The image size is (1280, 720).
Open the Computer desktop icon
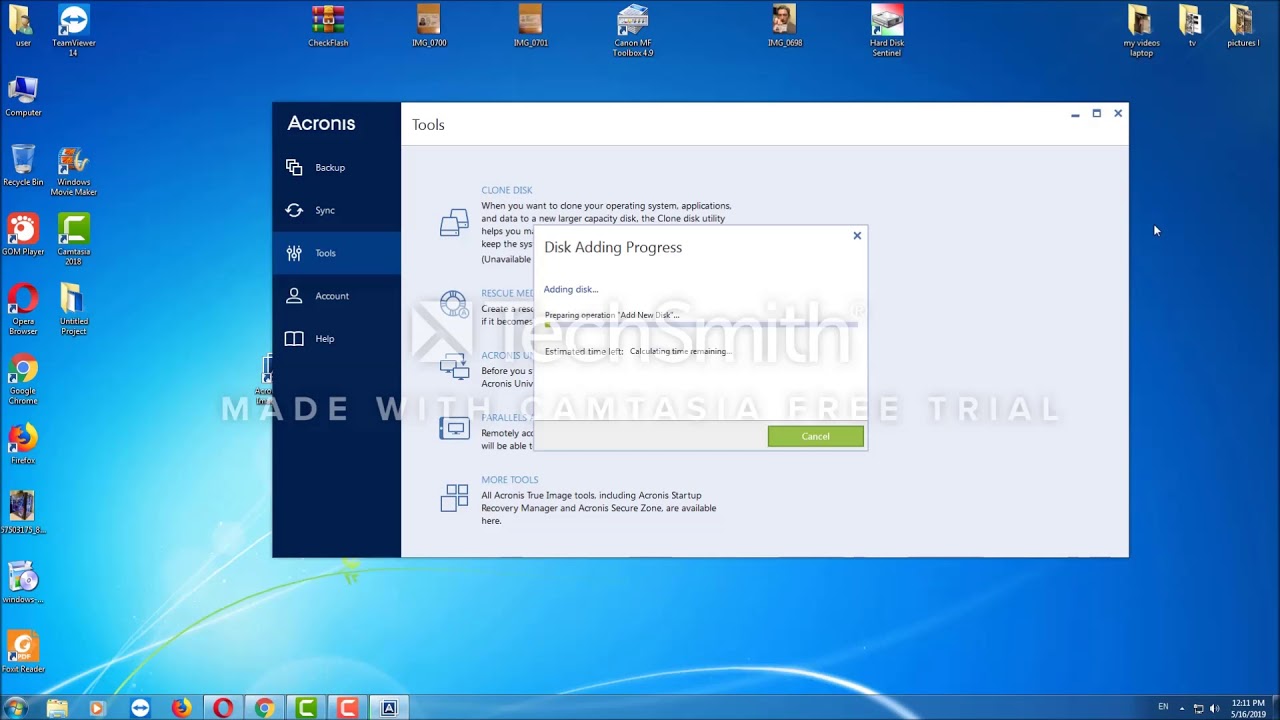(22, 96)
